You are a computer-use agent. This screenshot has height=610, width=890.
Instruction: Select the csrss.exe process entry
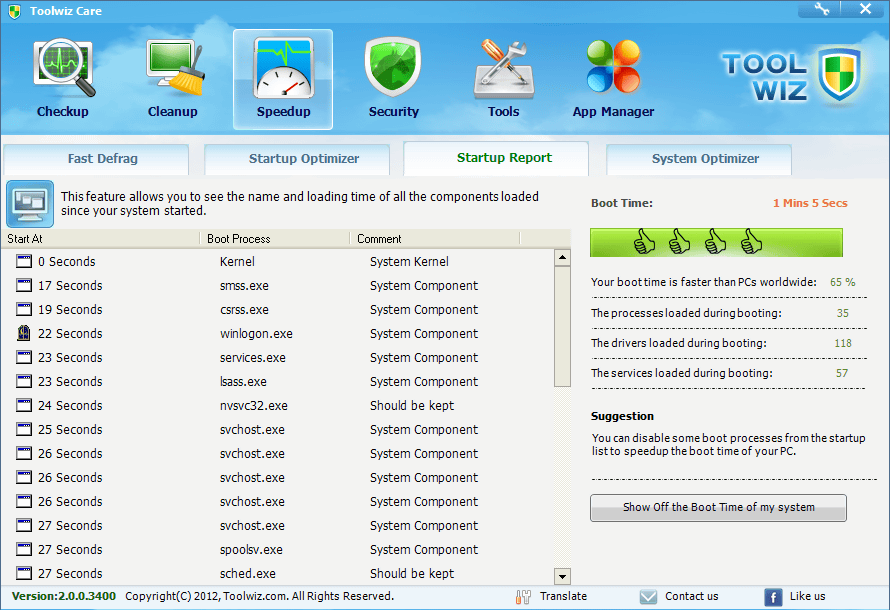pos(244,310)
